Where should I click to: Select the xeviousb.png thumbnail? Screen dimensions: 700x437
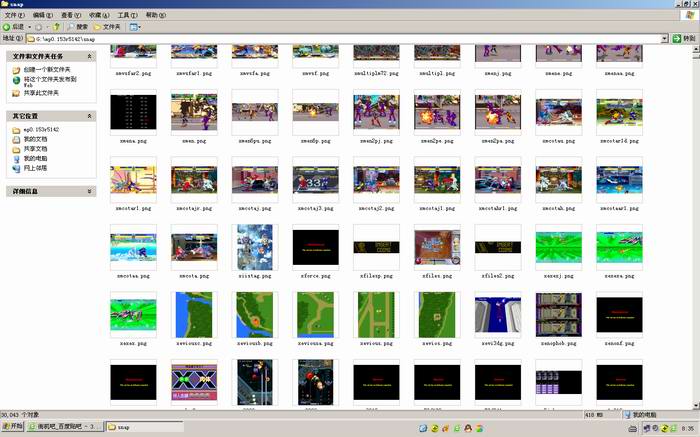point(255,315)
